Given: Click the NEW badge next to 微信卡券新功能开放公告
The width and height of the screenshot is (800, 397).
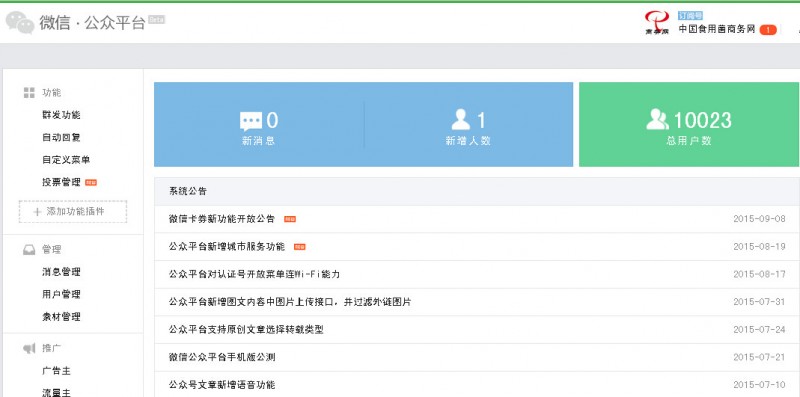Looking at the screenshot, I should 290,219.
